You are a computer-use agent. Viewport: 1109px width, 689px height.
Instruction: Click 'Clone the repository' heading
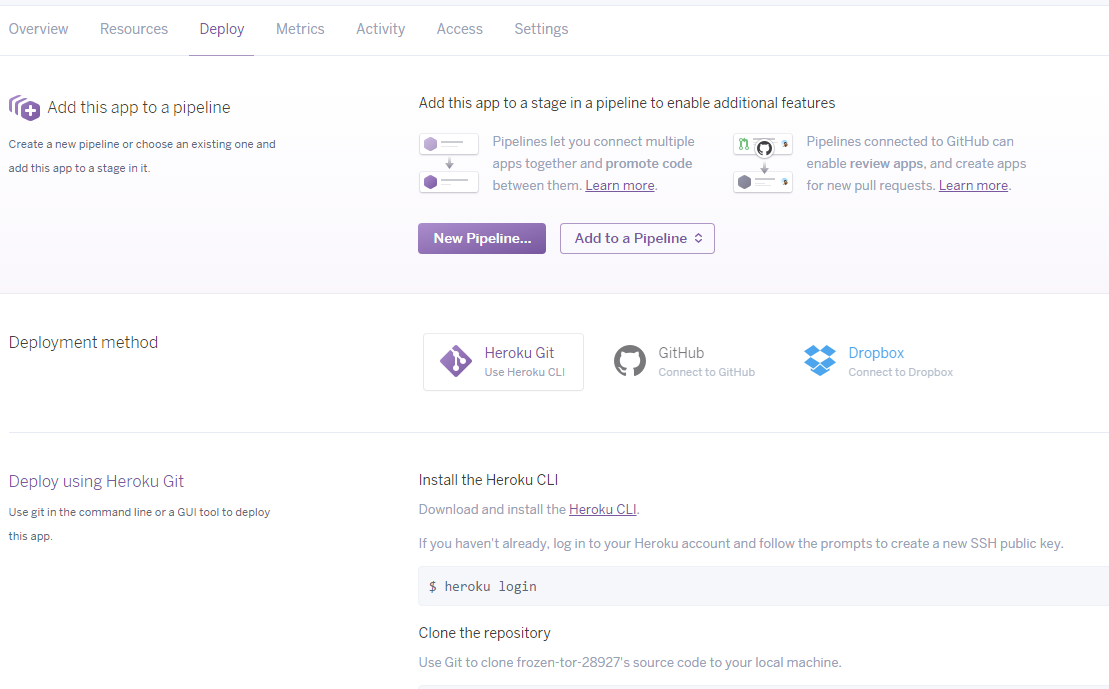coord(484,633)
